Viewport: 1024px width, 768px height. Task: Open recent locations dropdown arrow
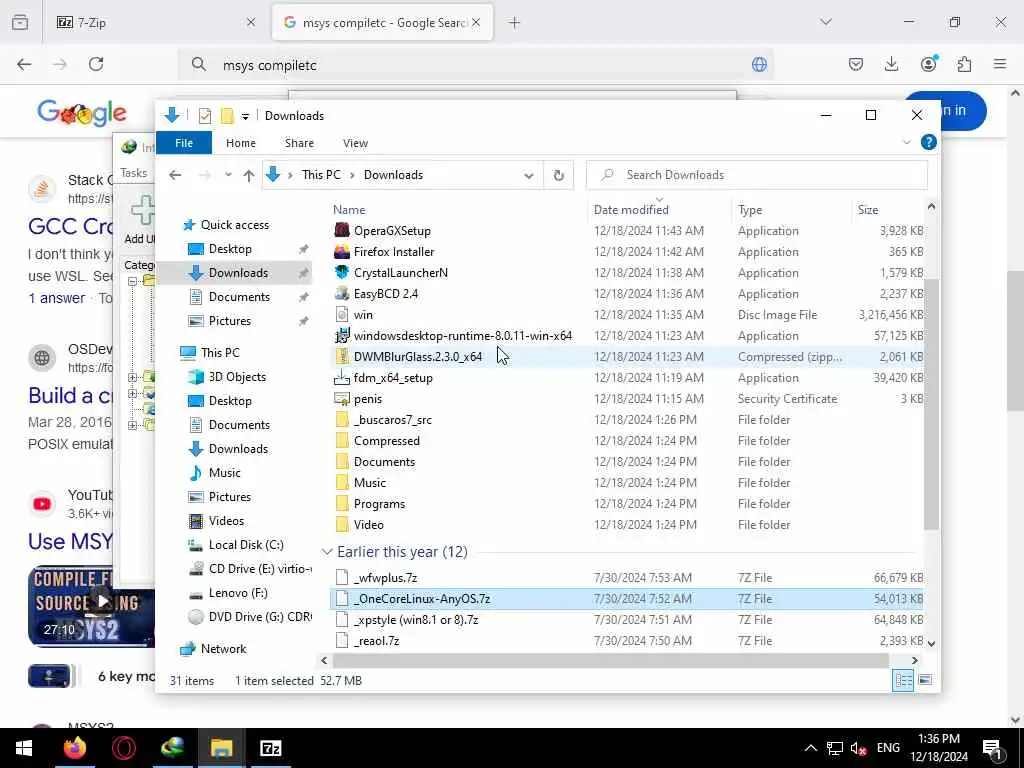coord(228,175)
